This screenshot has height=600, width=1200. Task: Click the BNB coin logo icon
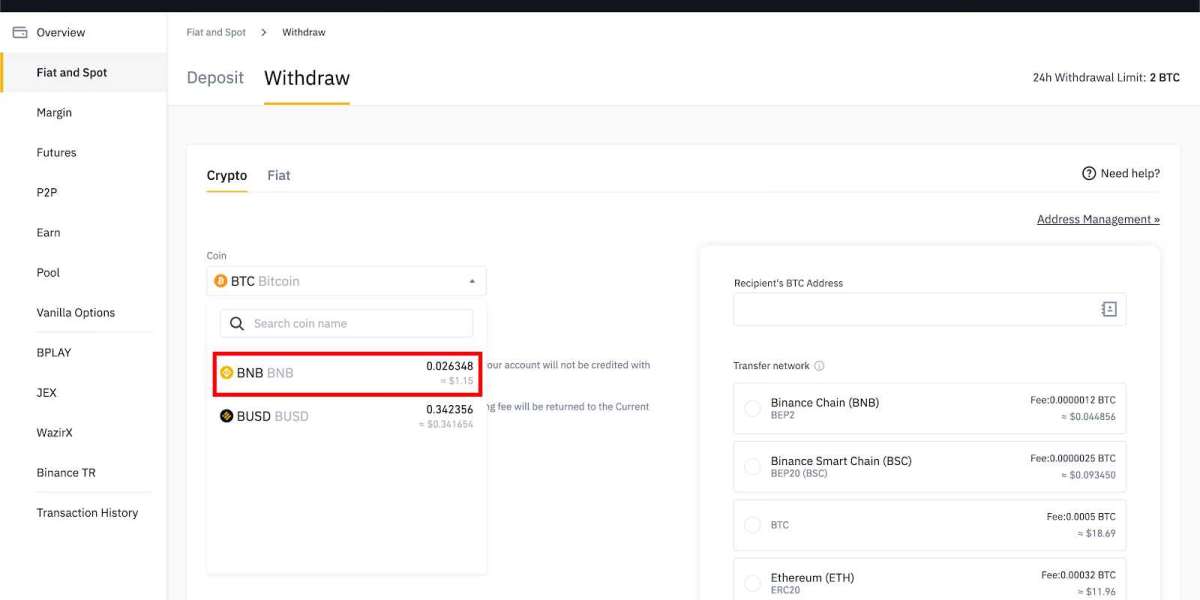tap(227, 373)
